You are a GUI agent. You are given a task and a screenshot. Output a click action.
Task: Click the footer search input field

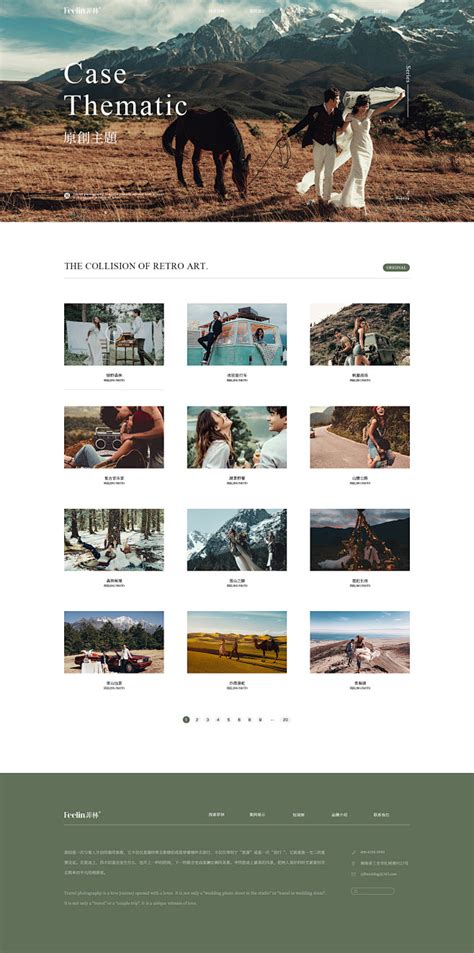point(373,891)
